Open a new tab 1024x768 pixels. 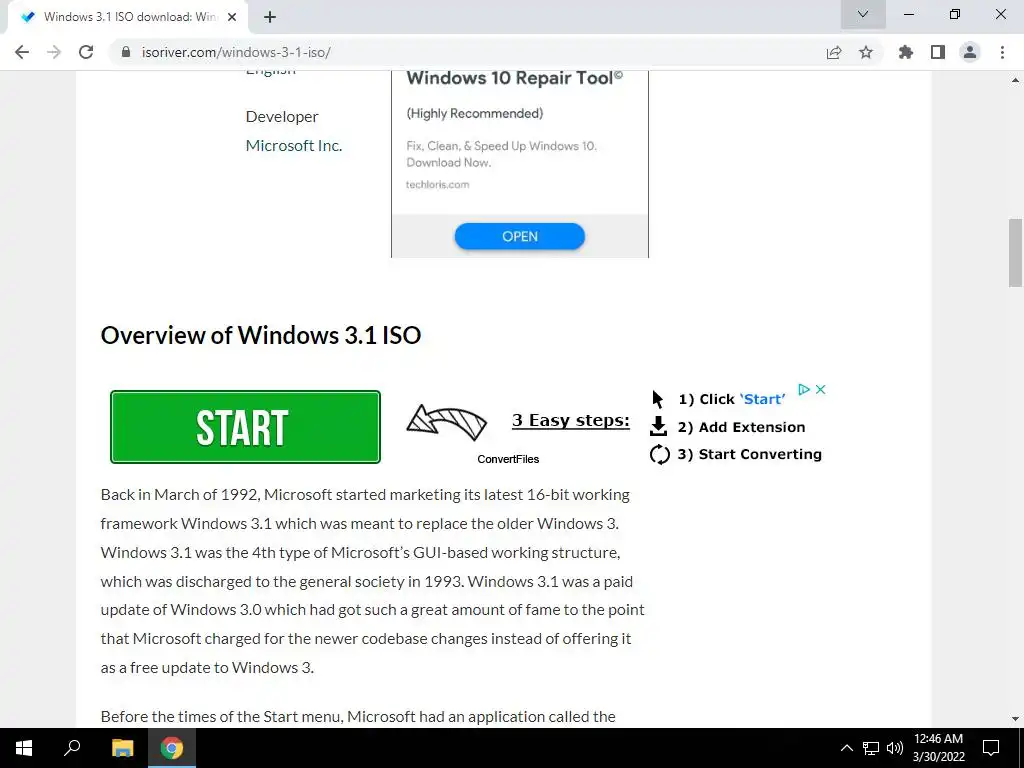coord(270,17)
